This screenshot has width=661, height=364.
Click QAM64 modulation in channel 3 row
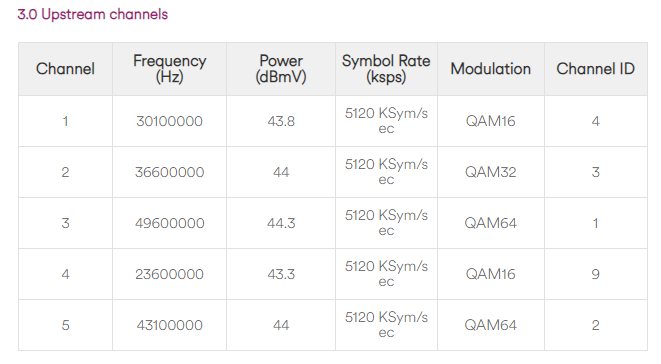(x=491, y=224)
